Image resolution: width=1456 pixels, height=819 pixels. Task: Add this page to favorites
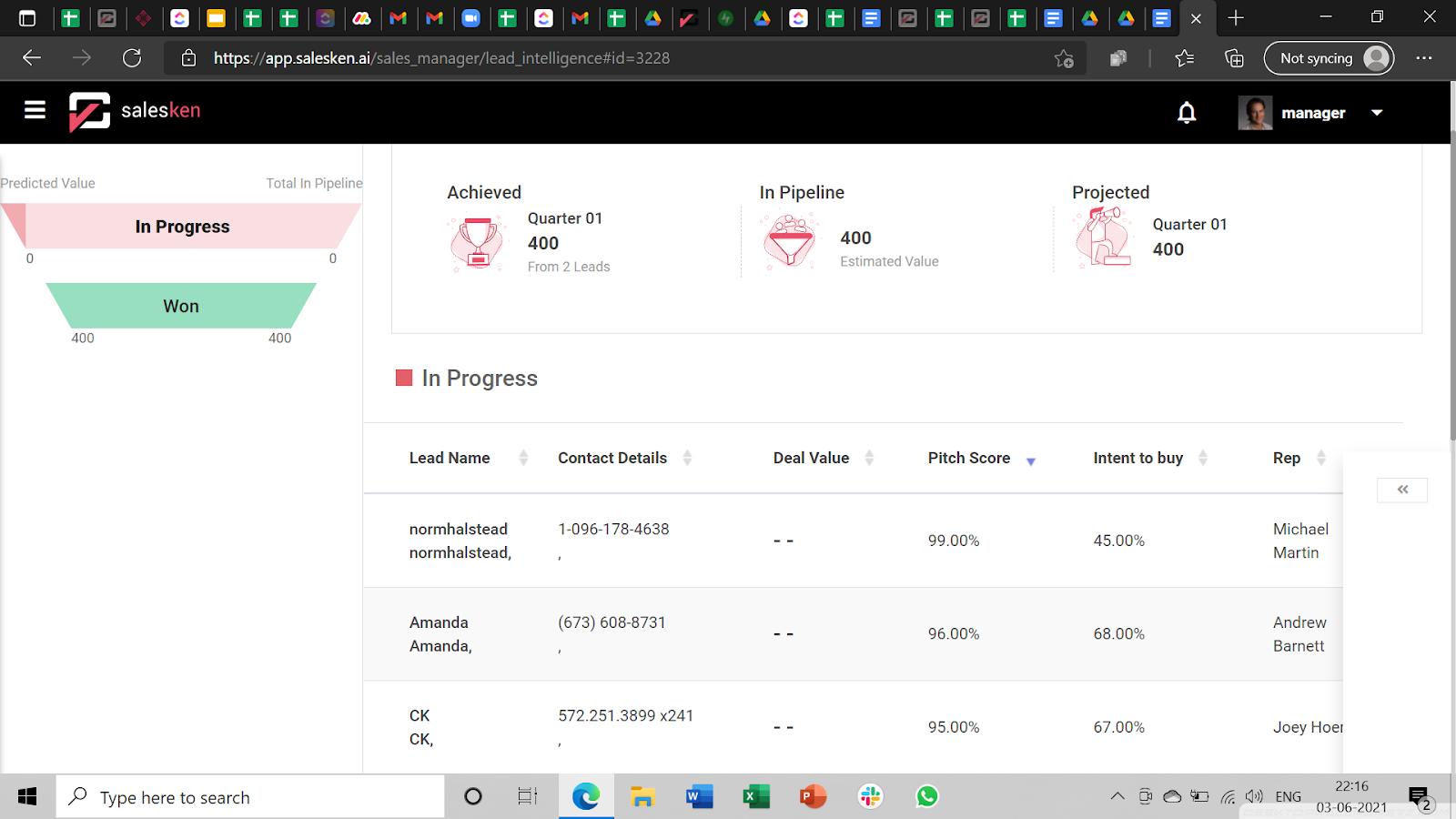(x=1064, y=58)
